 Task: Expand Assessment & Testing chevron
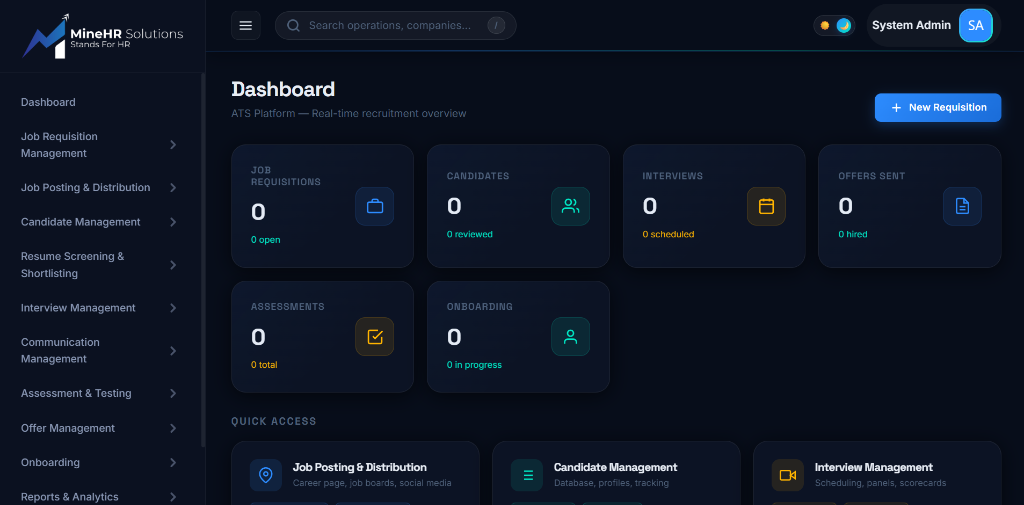173,393
